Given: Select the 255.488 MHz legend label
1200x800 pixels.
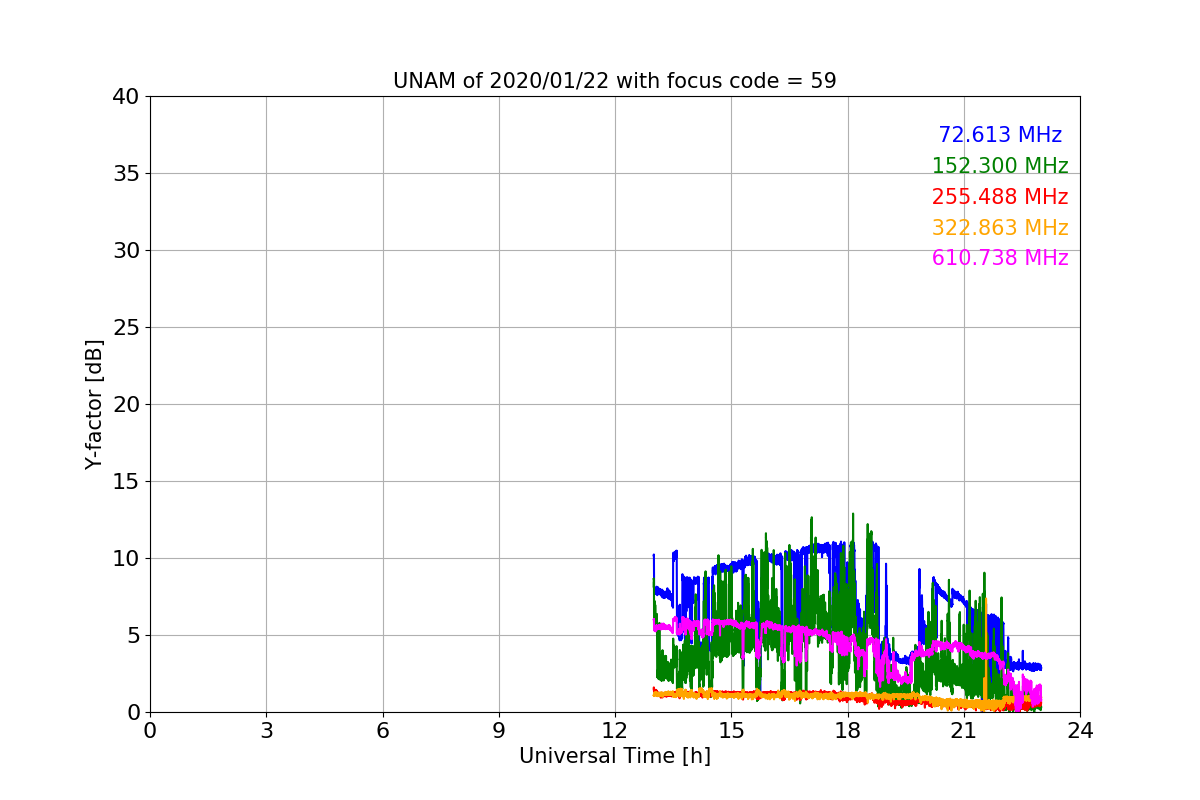Looking at the screenshot, I should tap(1000, 197).
